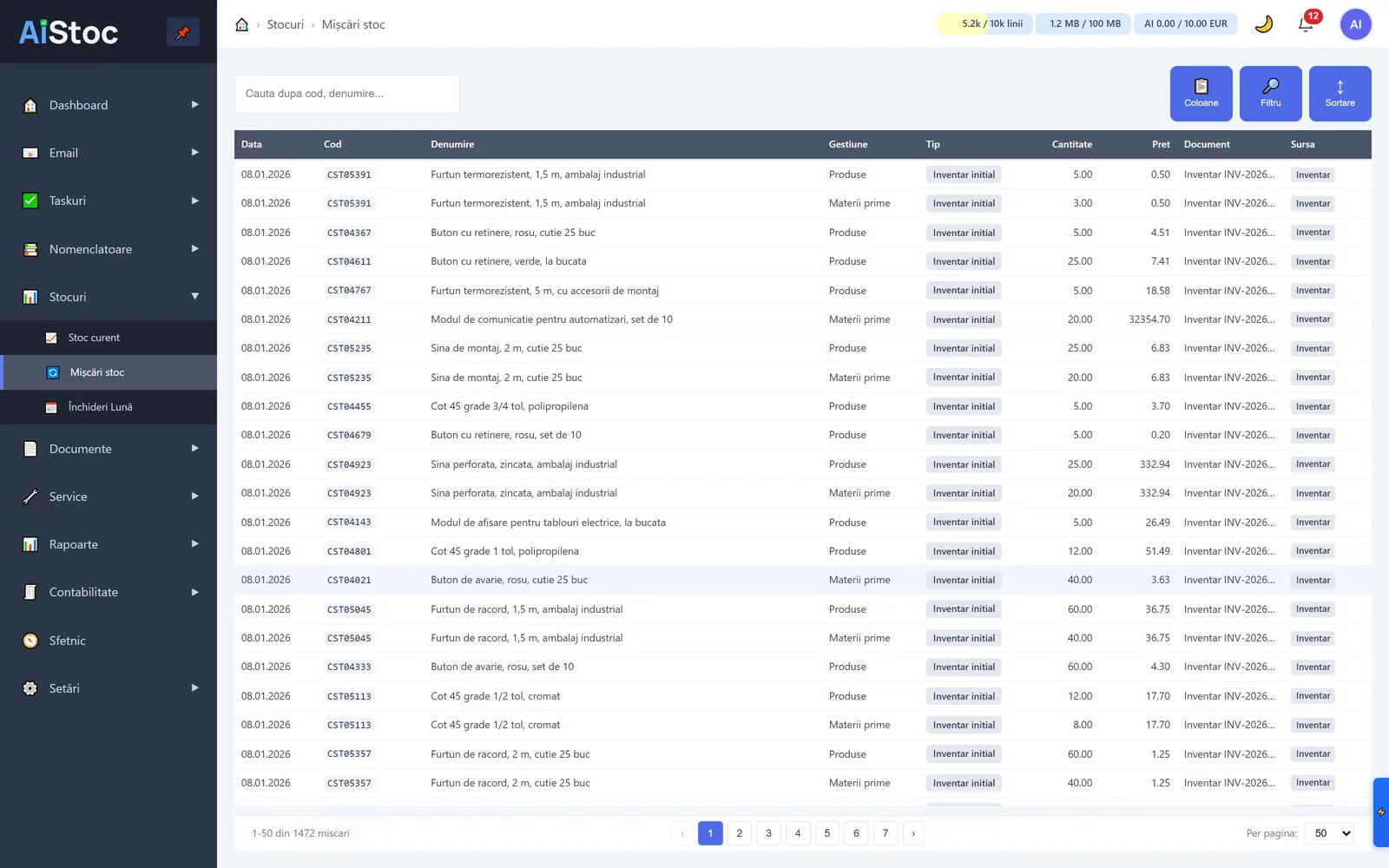Sort by Cantitate column header
Image resolution: width=1389 pixels, height=868 pixels.
1071,144
